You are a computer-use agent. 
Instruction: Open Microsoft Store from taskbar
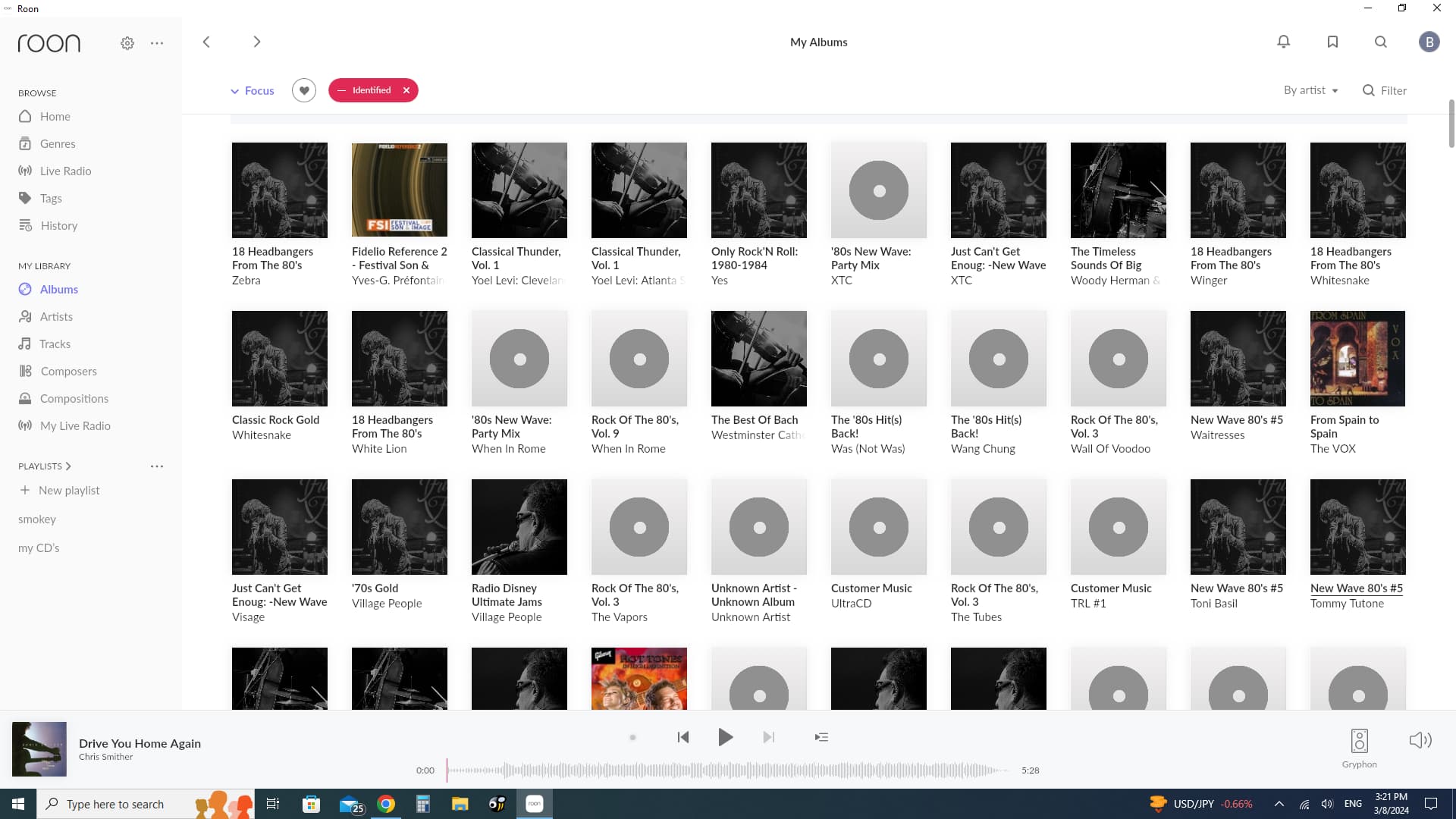pos(311,804)
